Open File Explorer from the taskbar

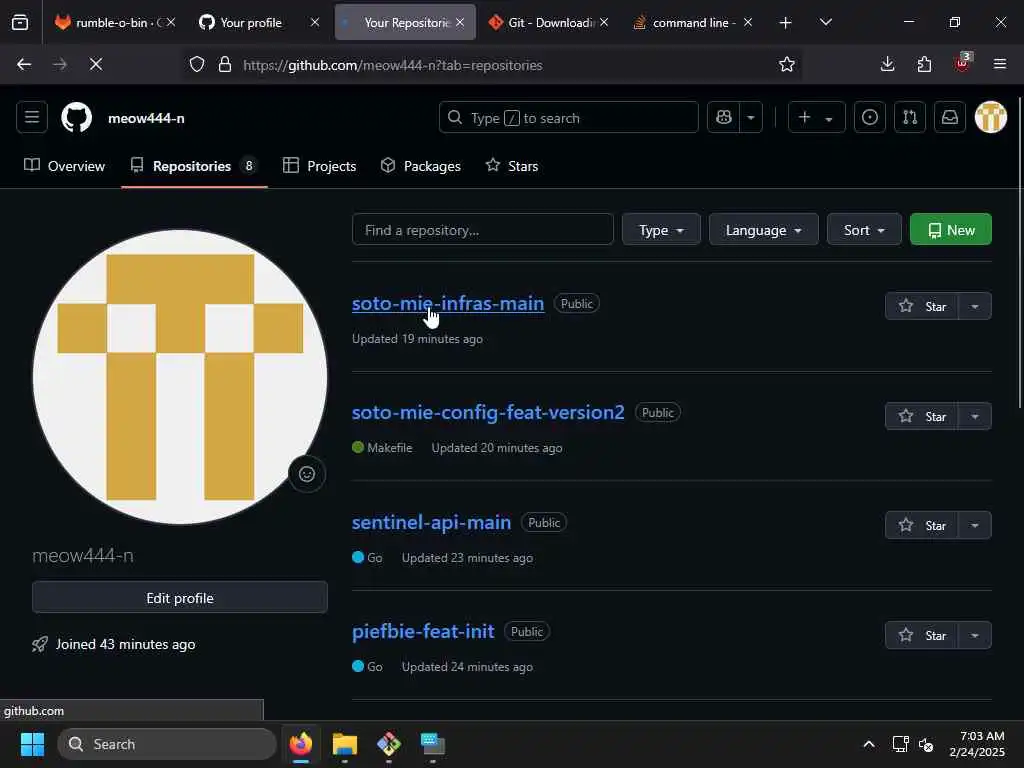coord(345,744)
